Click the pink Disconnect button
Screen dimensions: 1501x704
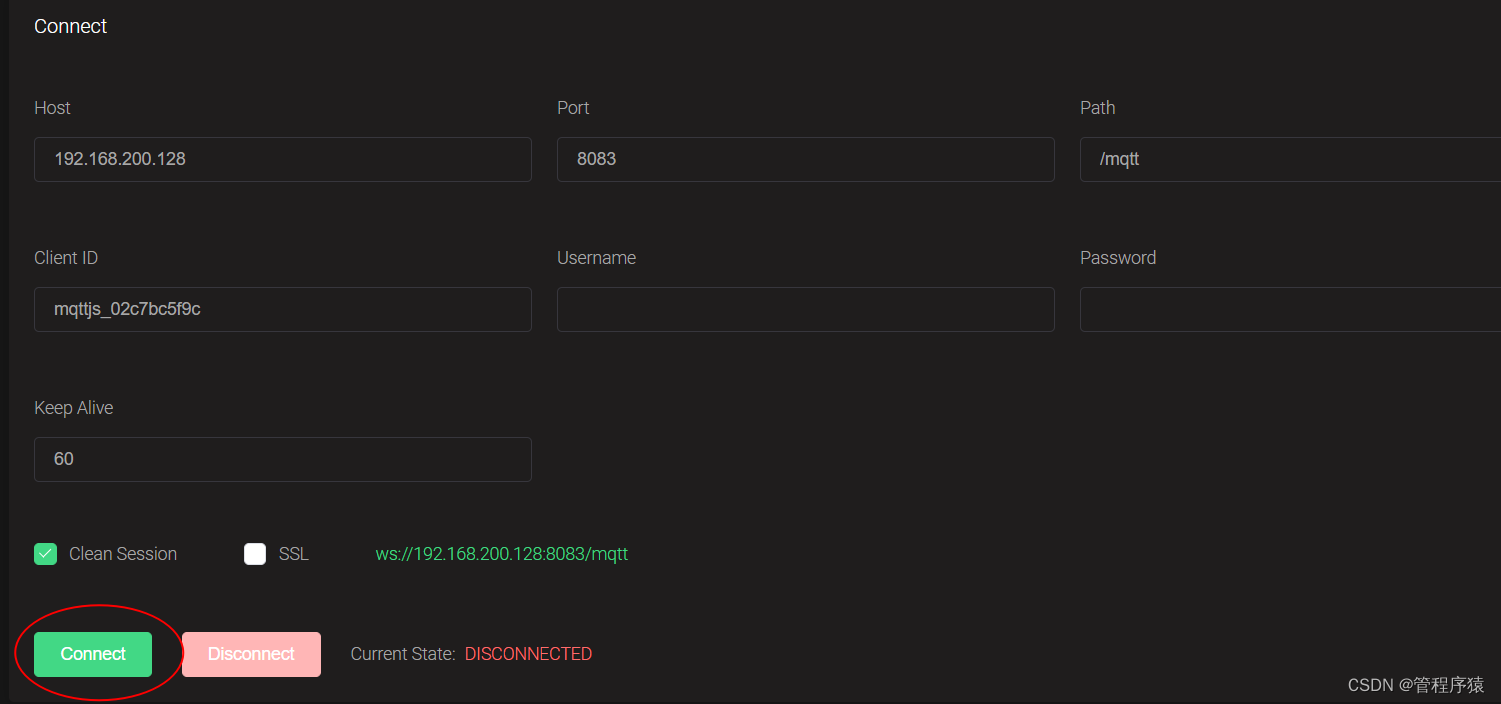[251, 654]
